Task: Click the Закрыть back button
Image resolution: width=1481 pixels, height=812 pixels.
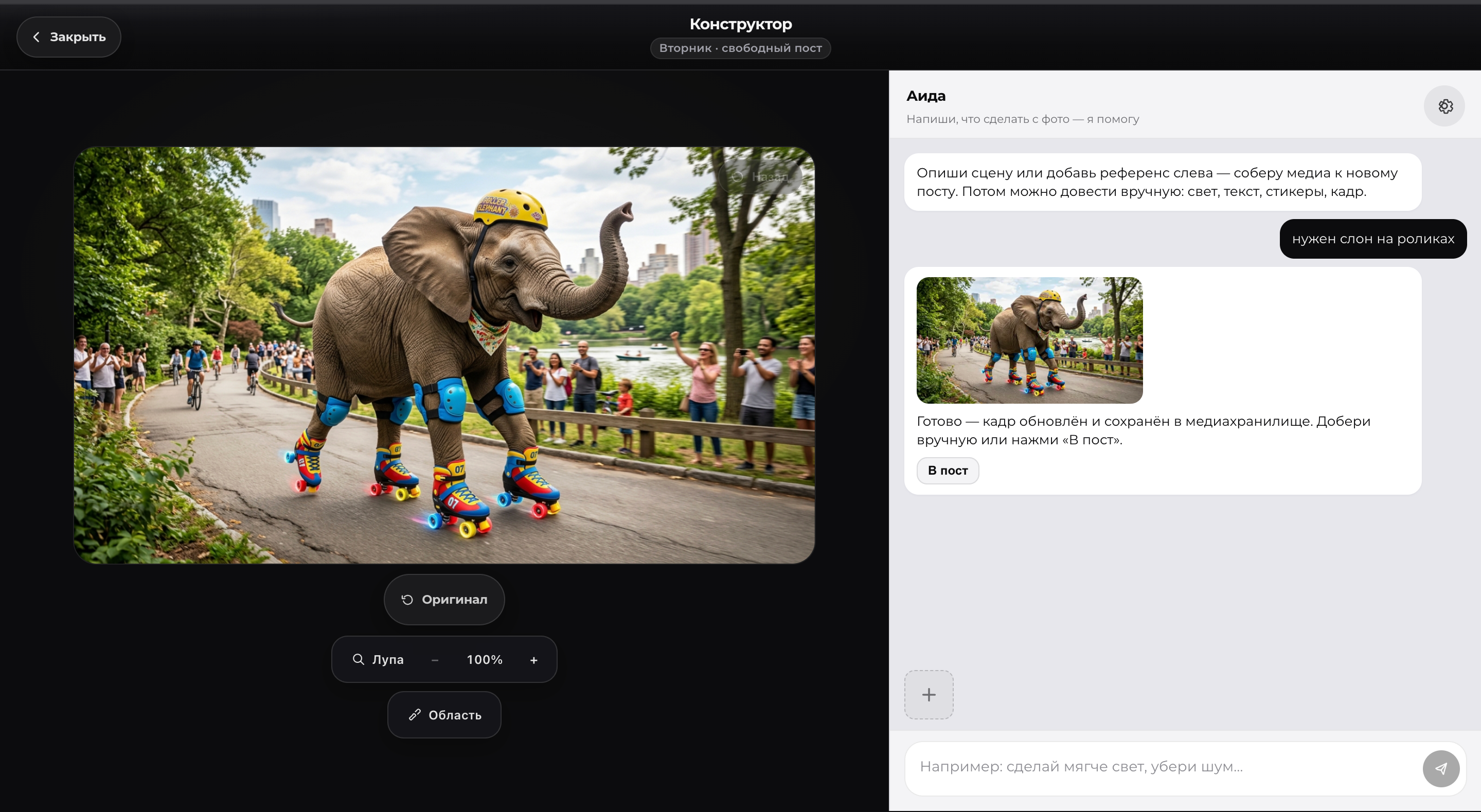Action: click(68, 37)
